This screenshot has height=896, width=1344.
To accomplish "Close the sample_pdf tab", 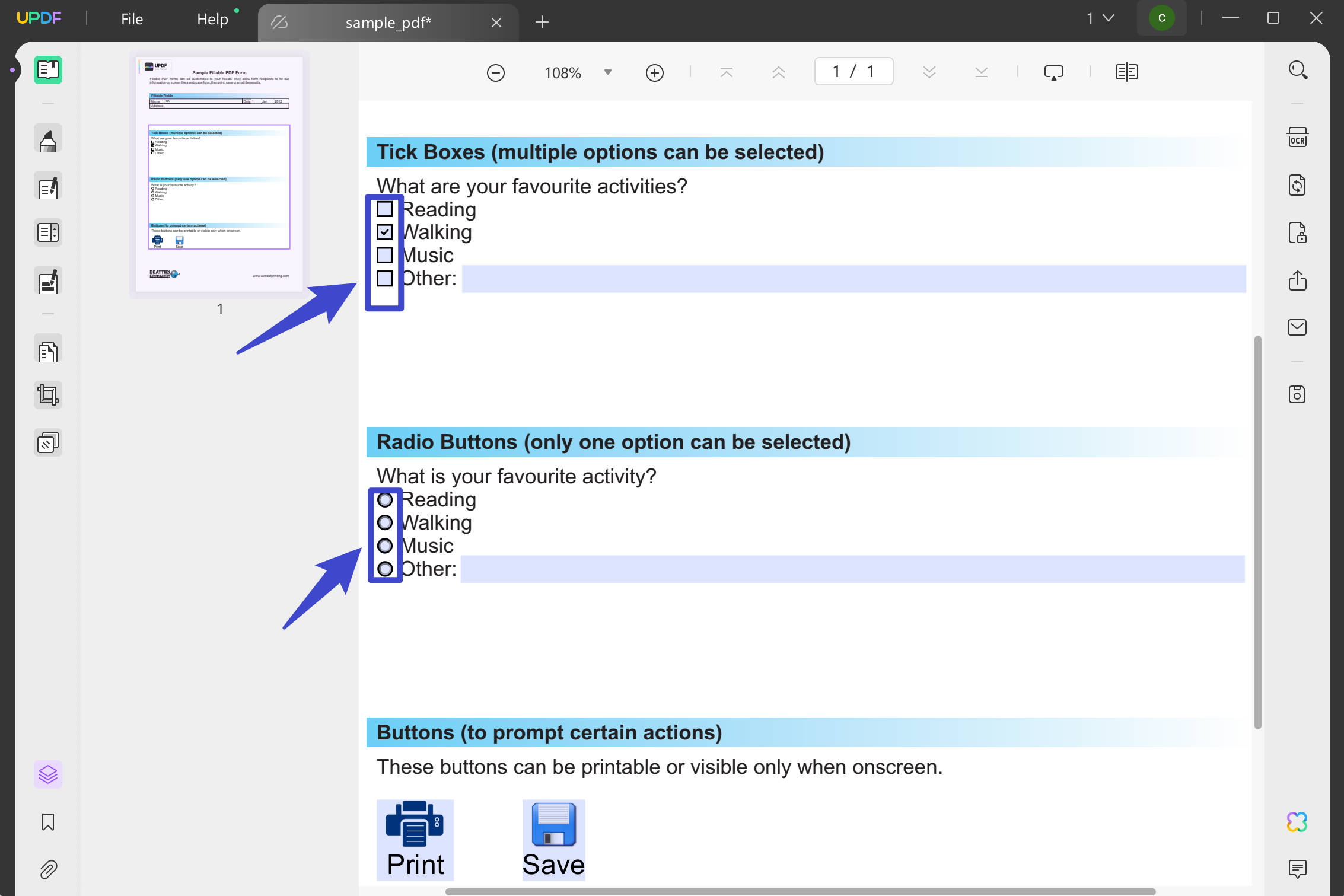I will click(496, 23).
